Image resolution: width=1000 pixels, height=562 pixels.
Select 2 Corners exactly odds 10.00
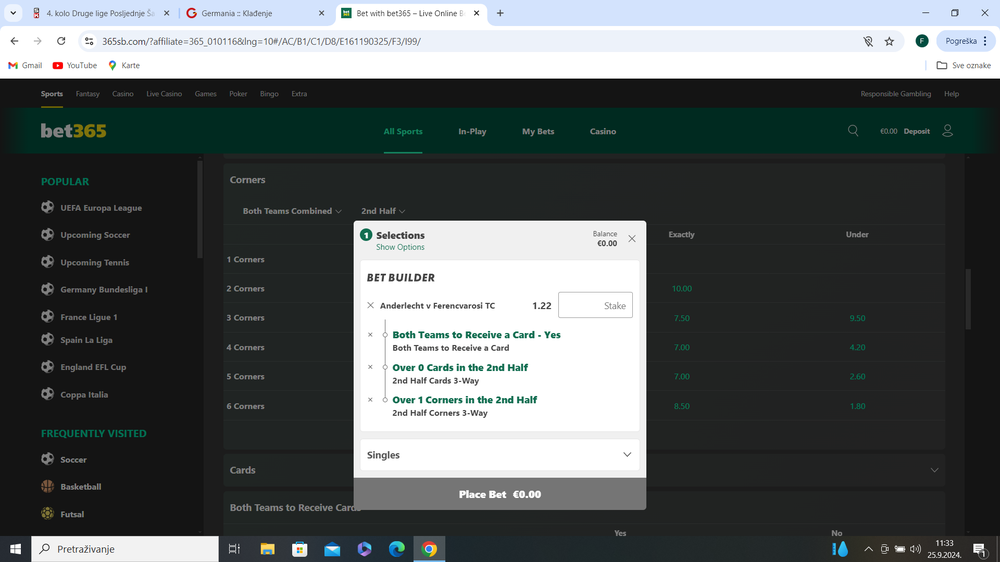pos(681,288)
